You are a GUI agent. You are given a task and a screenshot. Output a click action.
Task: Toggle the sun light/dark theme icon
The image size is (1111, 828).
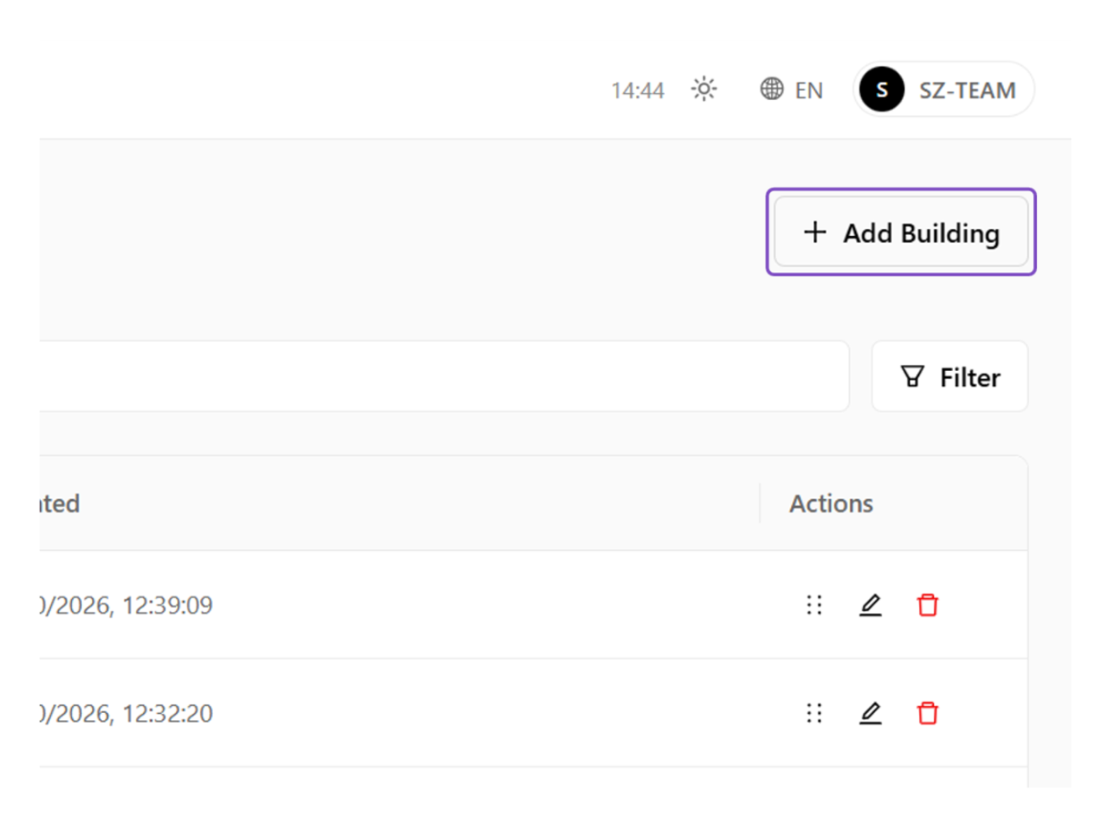click(704, 89)
